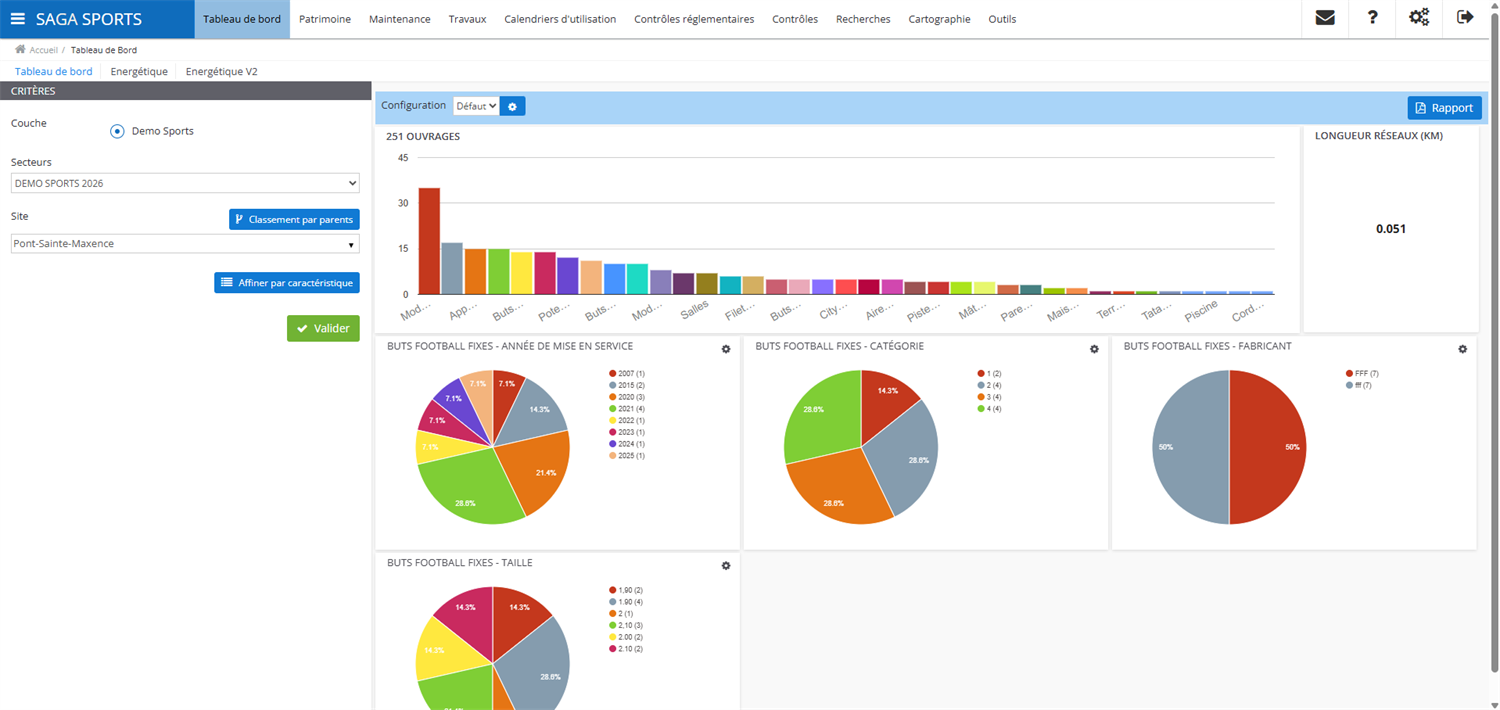Click the logout exit icon

tap(1466, 18)
